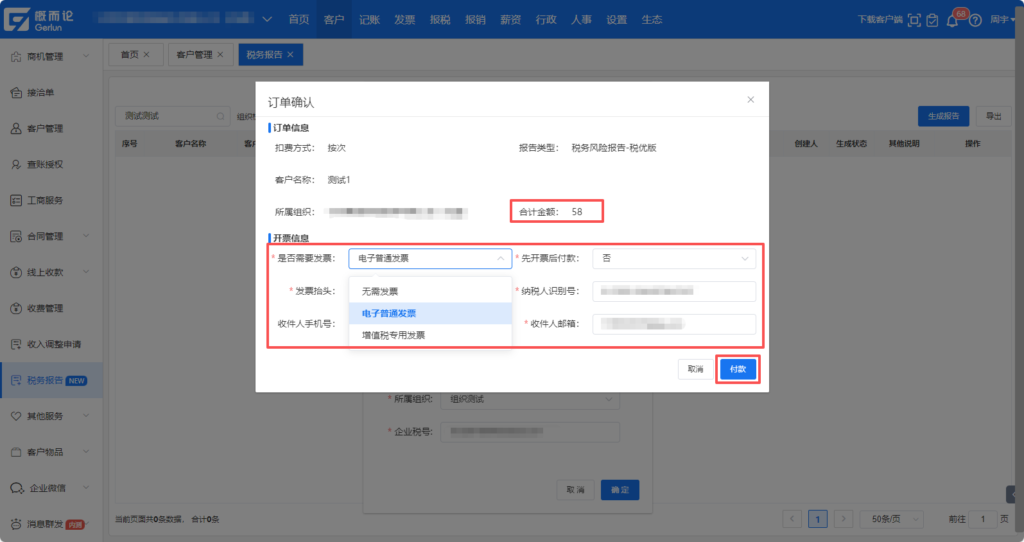Image resolution: width=1024 pixels, height=542 pixels.
Task: Switch to the 首页 tab
Action: click(129, 55)
